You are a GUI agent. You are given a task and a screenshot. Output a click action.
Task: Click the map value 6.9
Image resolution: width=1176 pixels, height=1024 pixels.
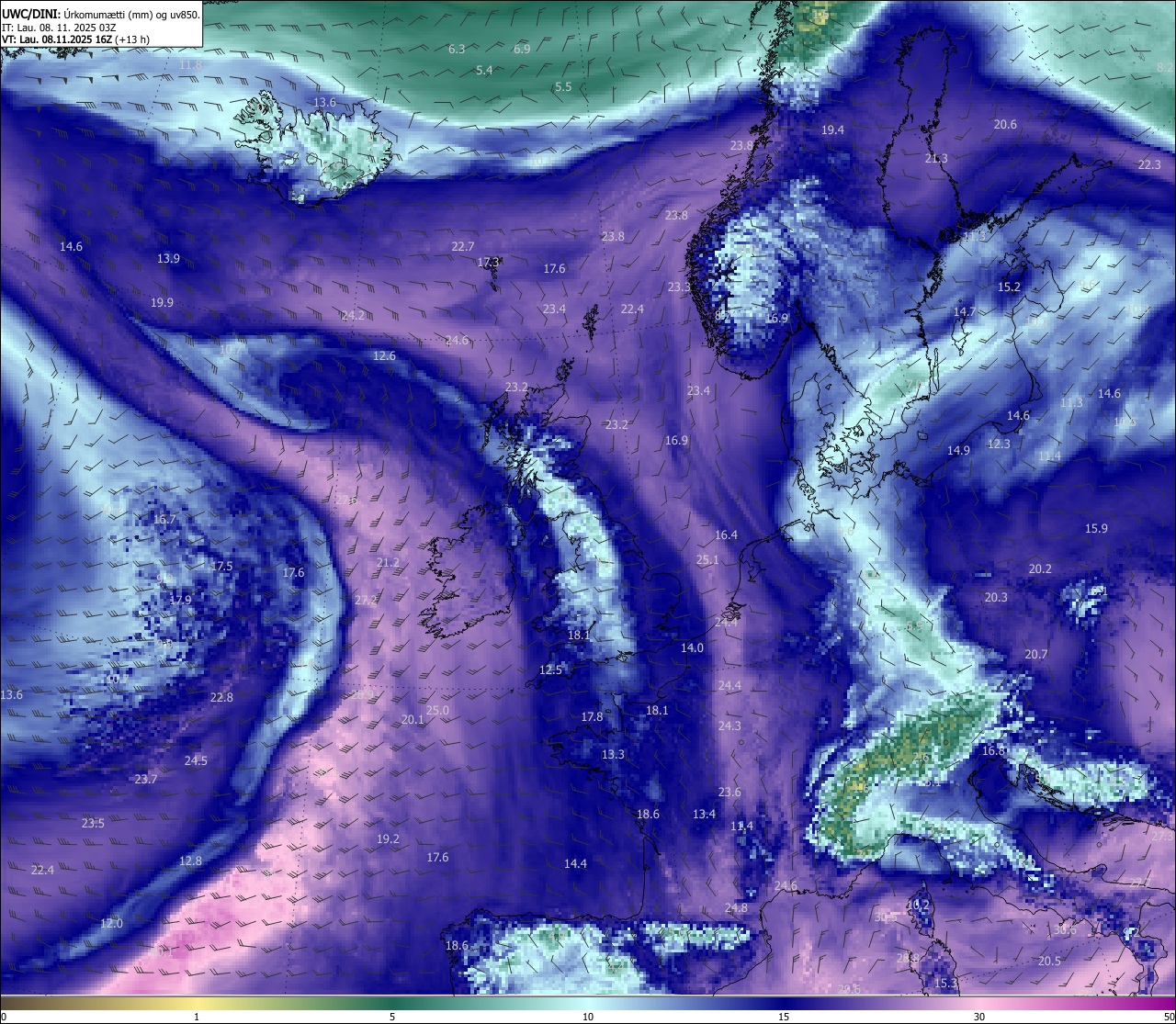pyautogui.click(x=522, y=49)
